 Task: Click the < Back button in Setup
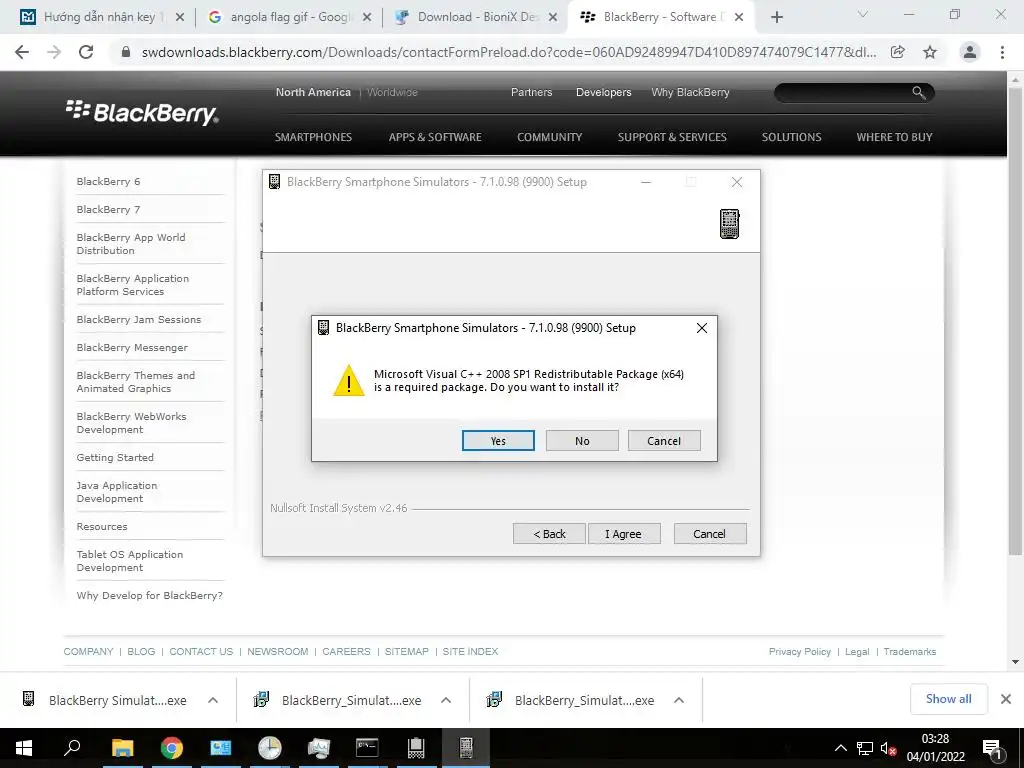[x=549, y=534]
